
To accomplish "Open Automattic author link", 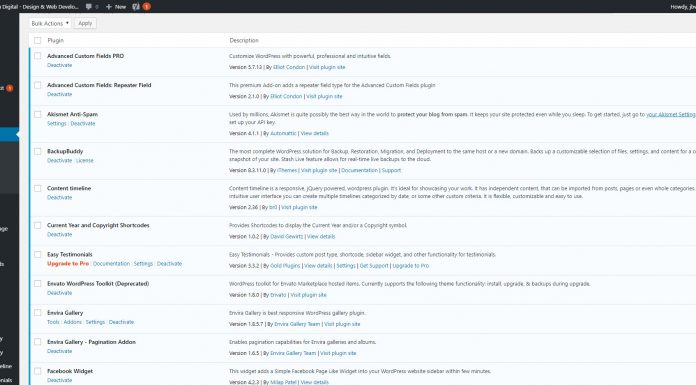I will coord(283,133).
